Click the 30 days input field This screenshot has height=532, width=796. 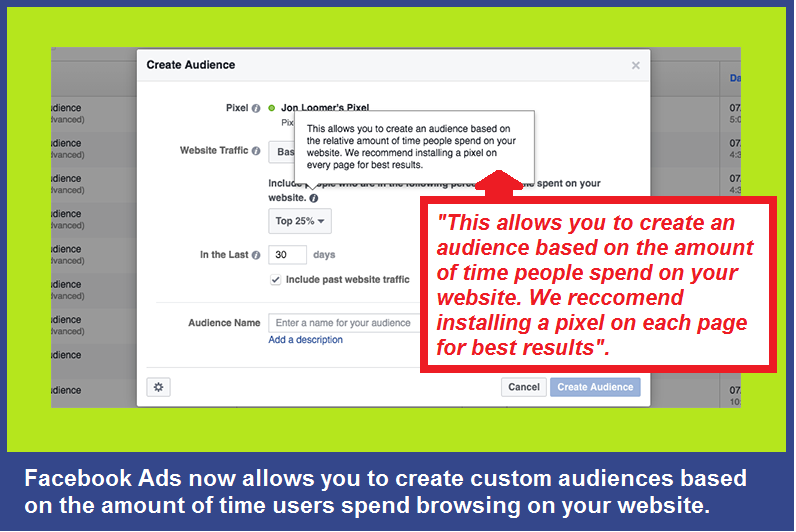pos(287,255)
